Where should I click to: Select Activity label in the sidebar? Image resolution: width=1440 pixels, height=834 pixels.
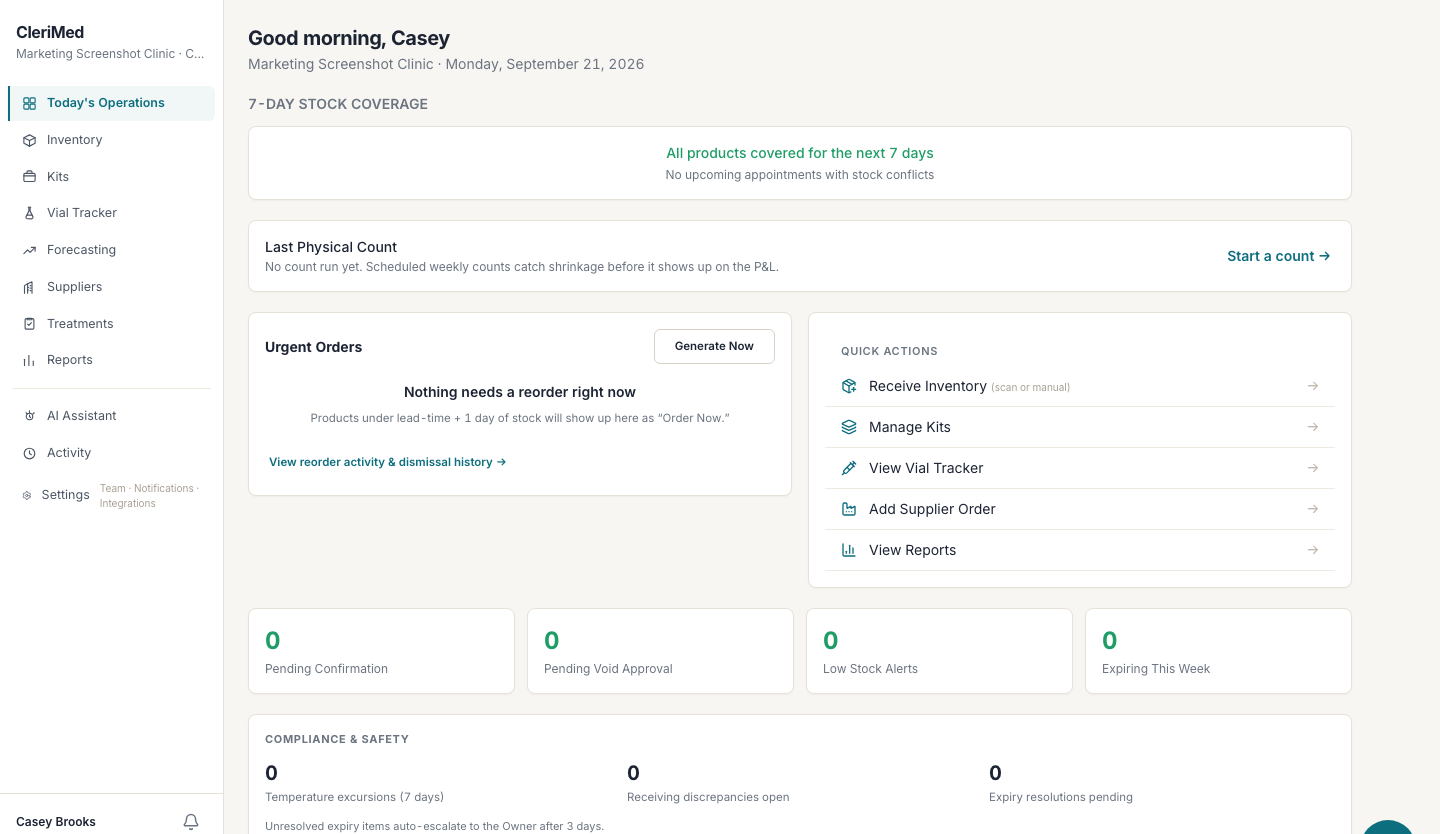[69, 453]
